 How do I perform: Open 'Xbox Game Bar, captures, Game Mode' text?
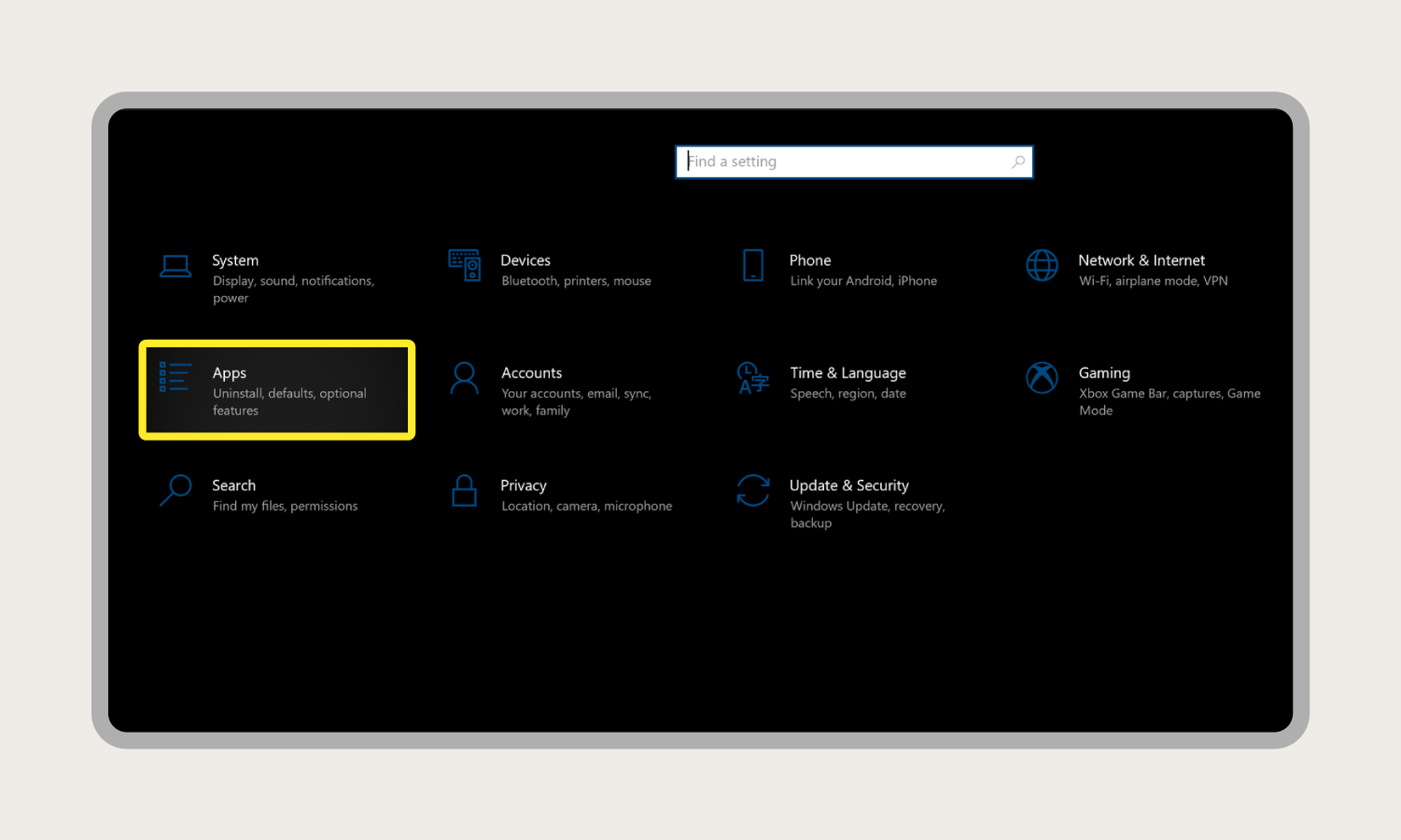pyautogui.click(x=1169, y=402)
